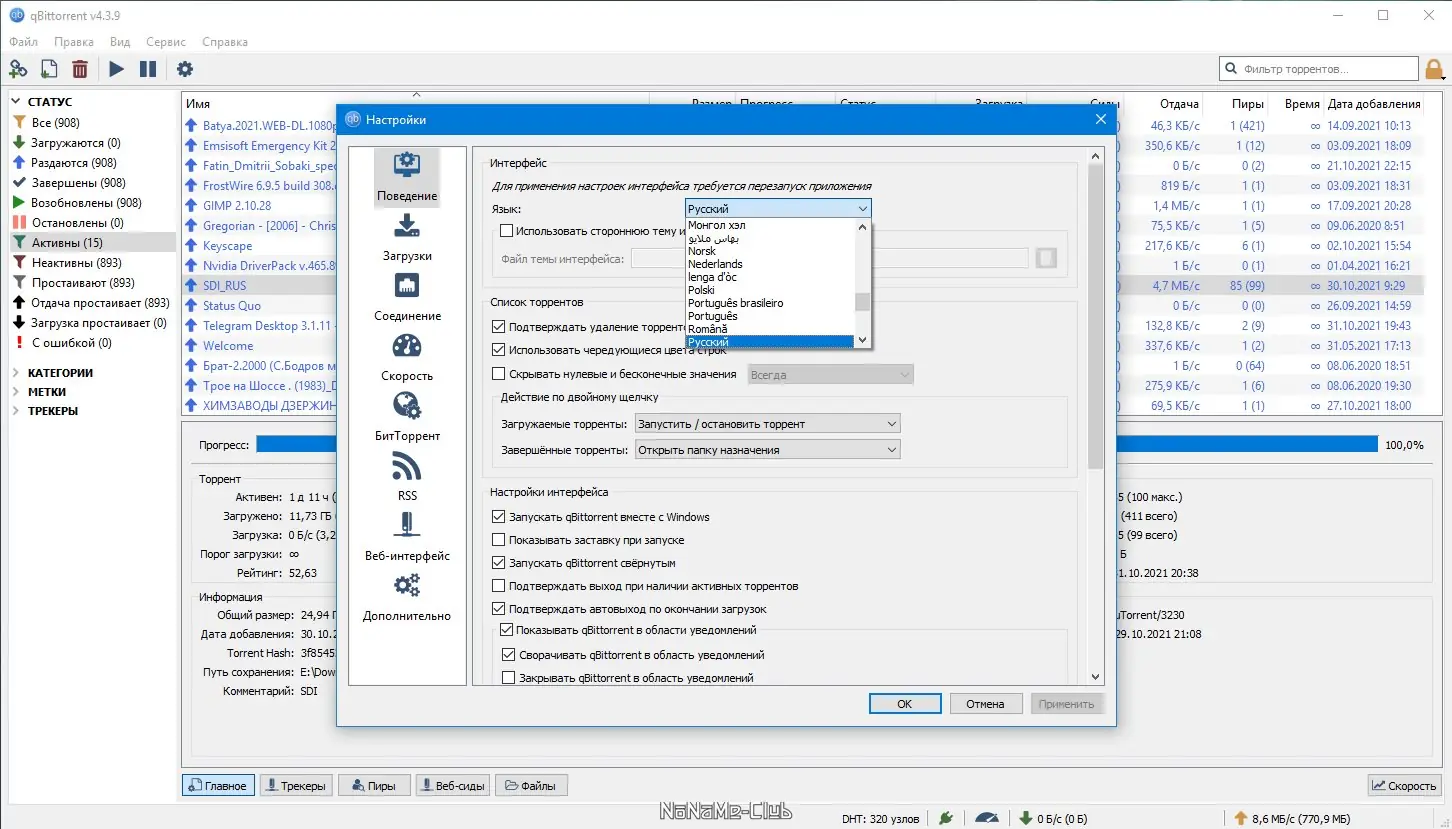This screenshot has width=1452, height=829.
Task: Click the red delete torrent trash icon
Action: click(x=80, y=69)
